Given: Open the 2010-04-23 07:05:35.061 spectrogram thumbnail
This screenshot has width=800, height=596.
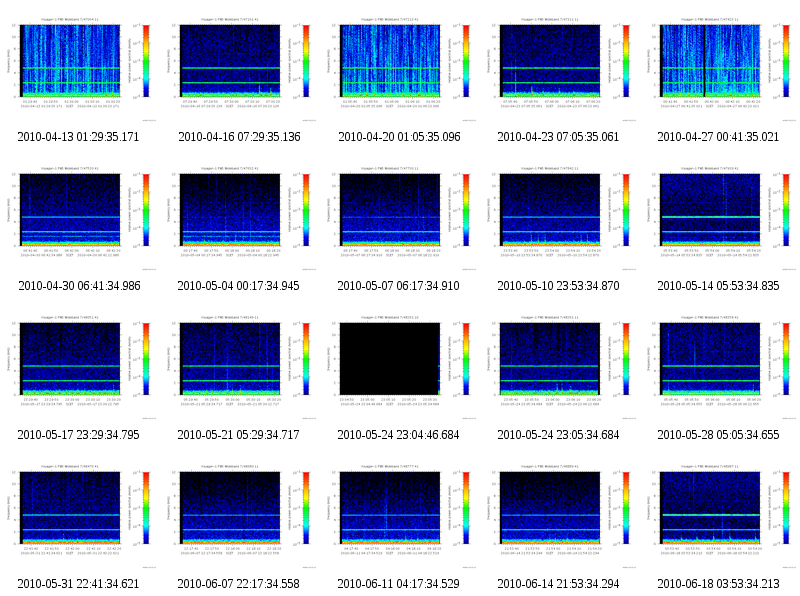Looking at the screenshot, I should point(559,68).
